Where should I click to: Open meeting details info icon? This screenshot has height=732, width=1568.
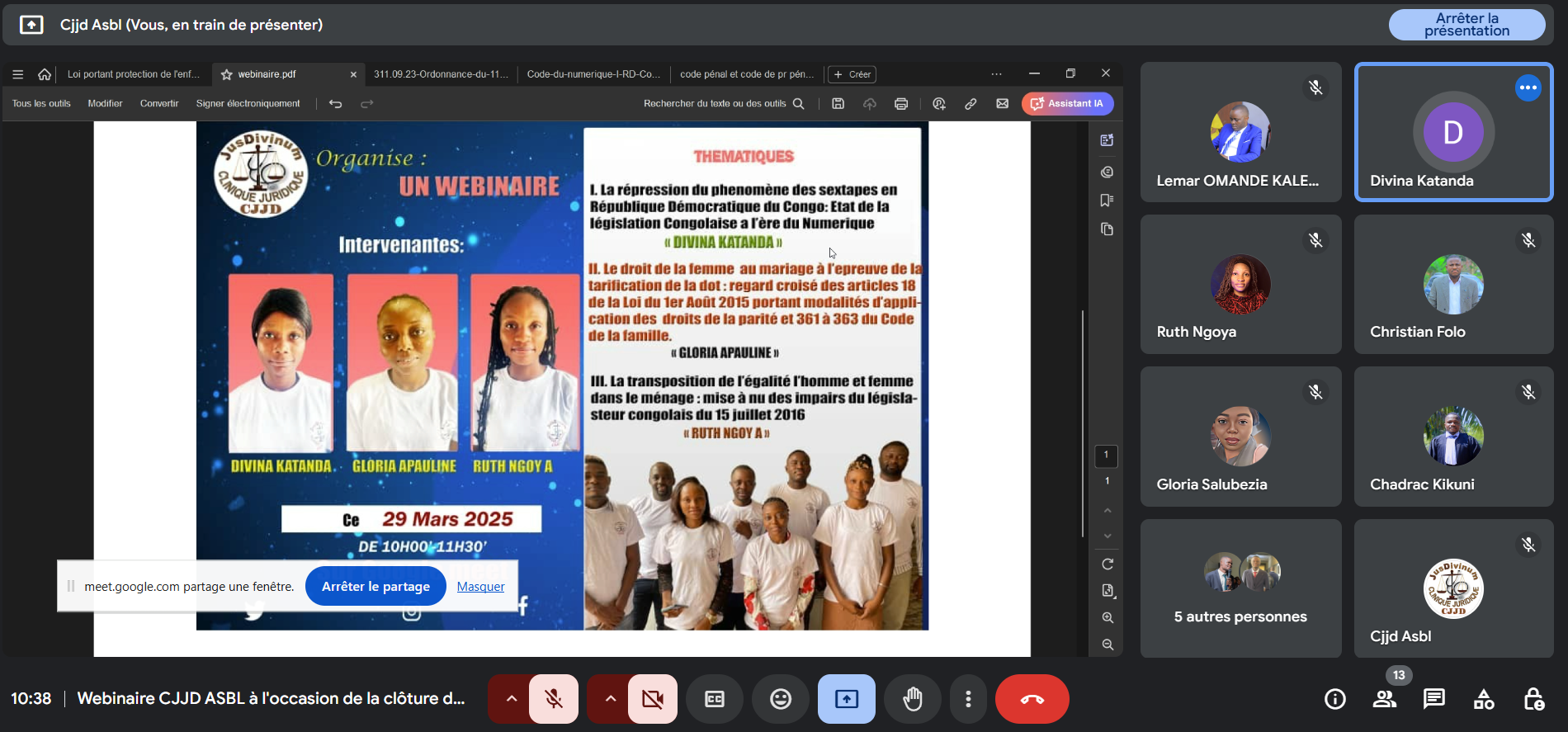pos(1334,699)
